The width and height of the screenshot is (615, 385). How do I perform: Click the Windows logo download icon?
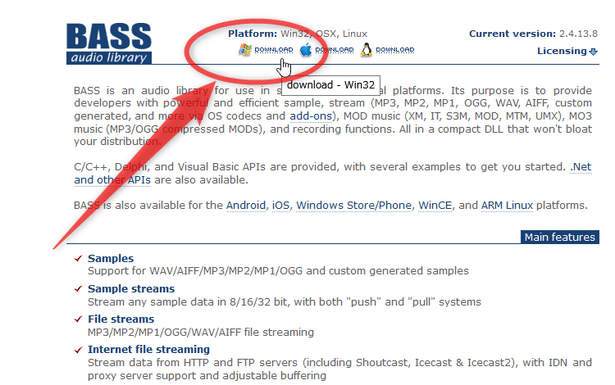[x=245, y=50]
